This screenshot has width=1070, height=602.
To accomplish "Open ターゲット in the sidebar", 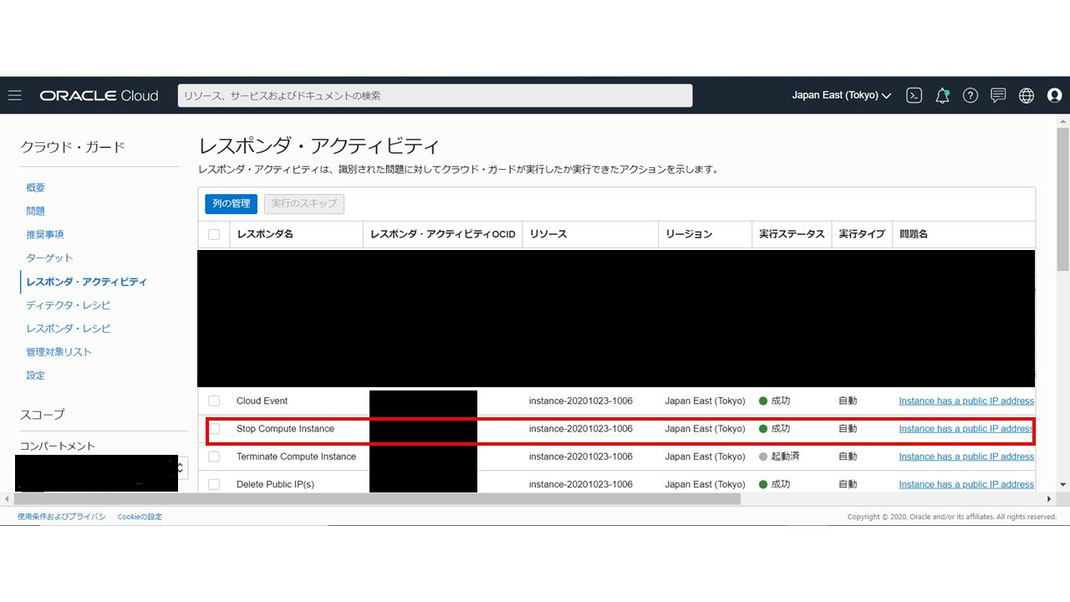I will point(49,258).
